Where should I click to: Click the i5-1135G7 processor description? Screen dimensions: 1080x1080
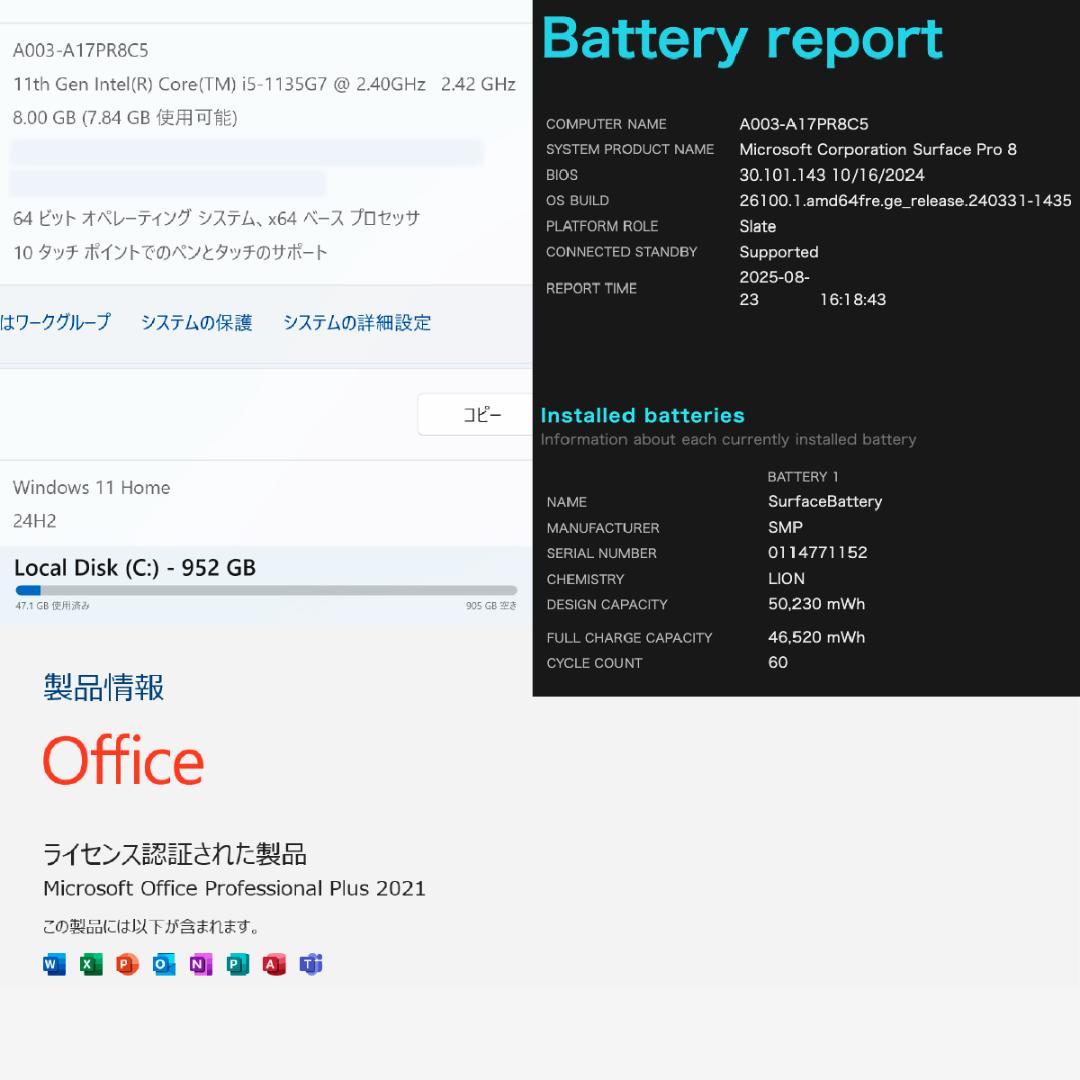tap(263, 84)
